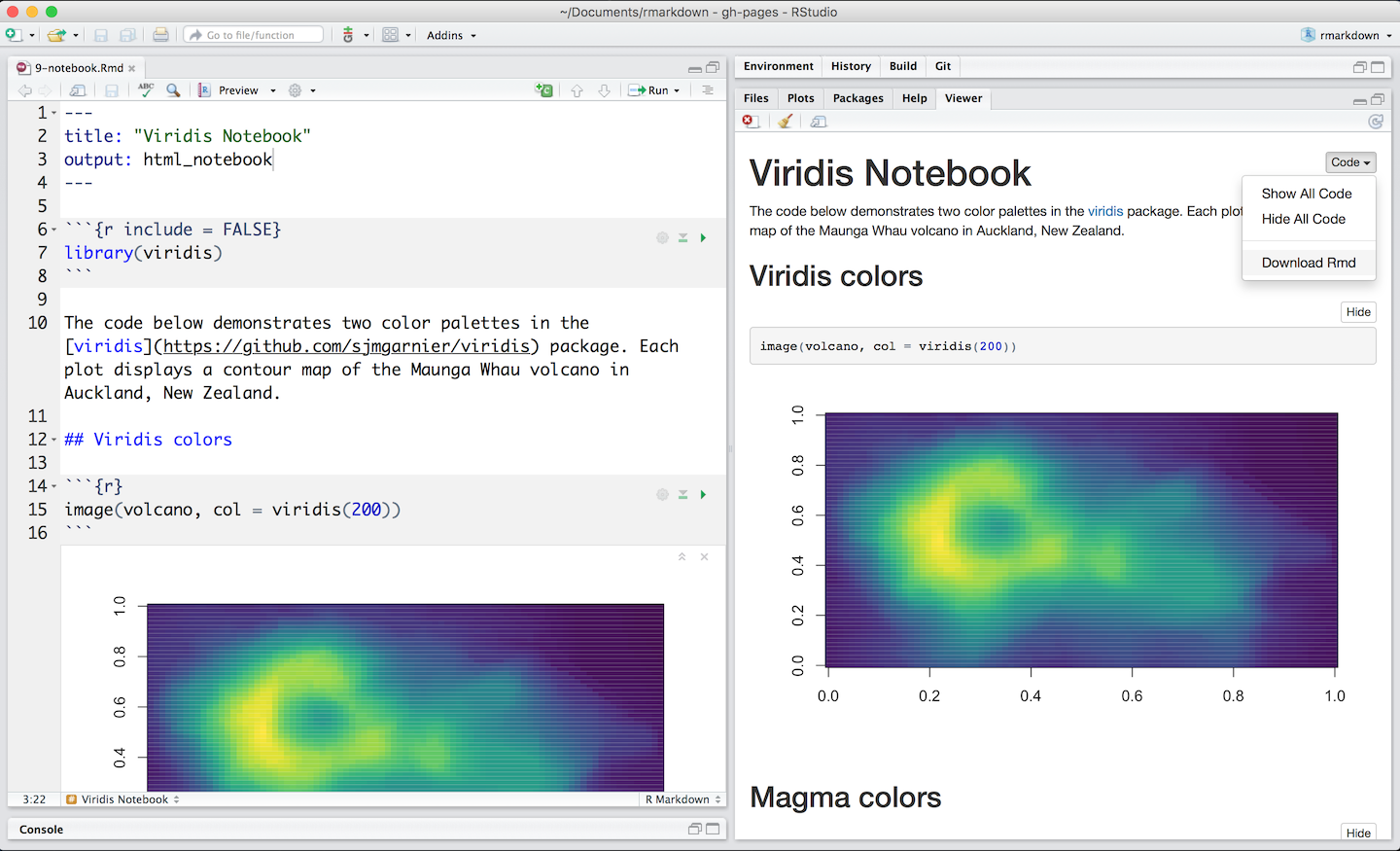1400x851 pixels.
Task: Select Show All Code menu entry
Action: [x=1307, y=194]
